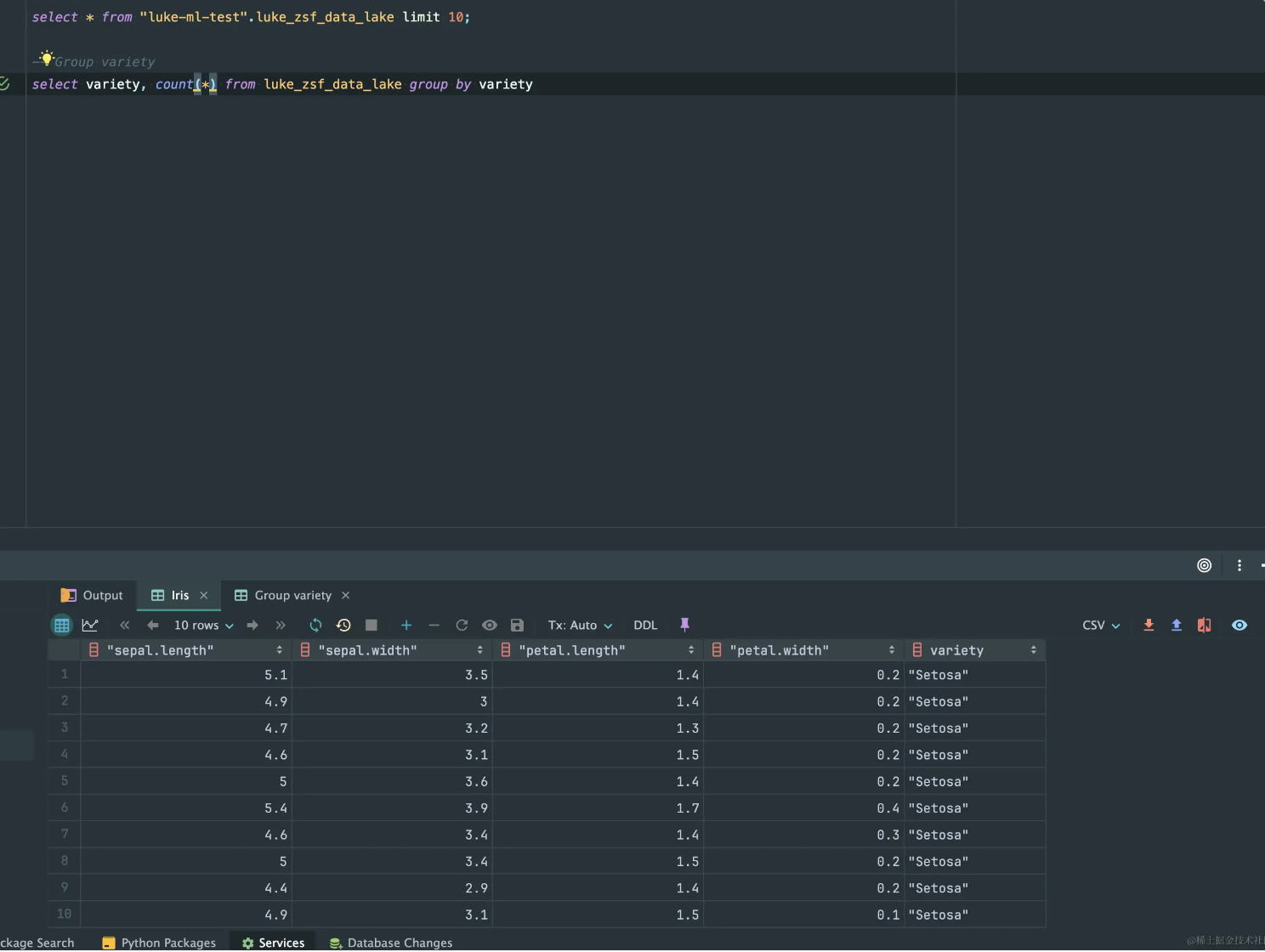This screenshot has width=1265, height=952.
Task: Revert changes in data grid
Action: [x=462, y=626]
